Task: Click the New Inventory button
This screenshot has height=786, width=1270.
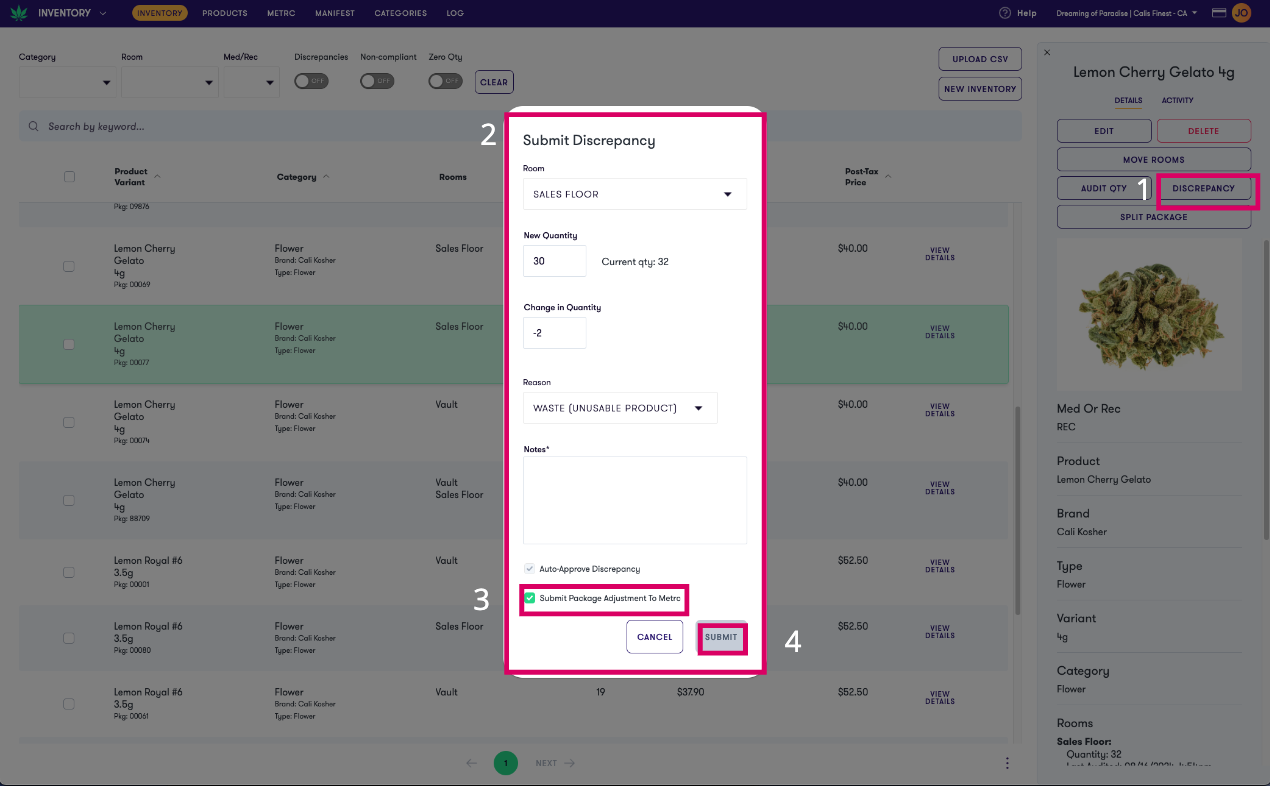Action: pos(980,89)
